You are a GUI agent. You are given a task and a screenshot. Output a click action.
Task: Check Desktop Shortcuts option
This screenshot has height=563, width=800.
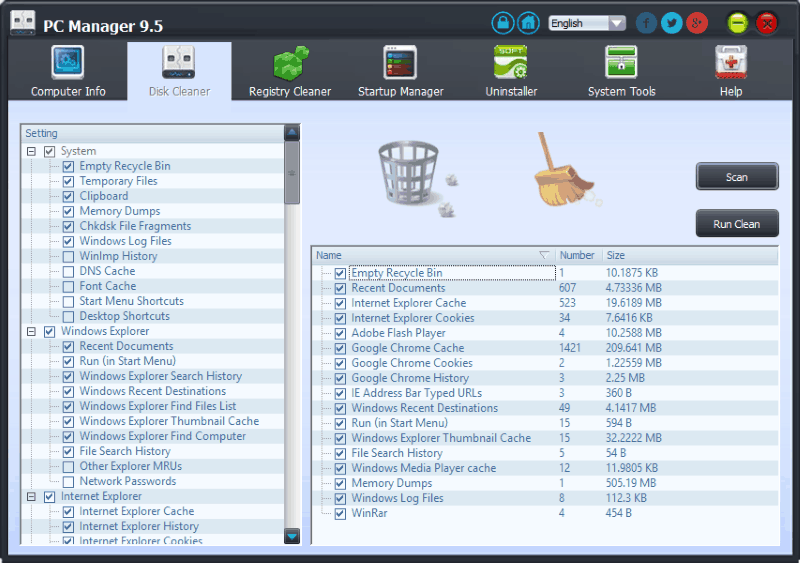tap(68, 317)
